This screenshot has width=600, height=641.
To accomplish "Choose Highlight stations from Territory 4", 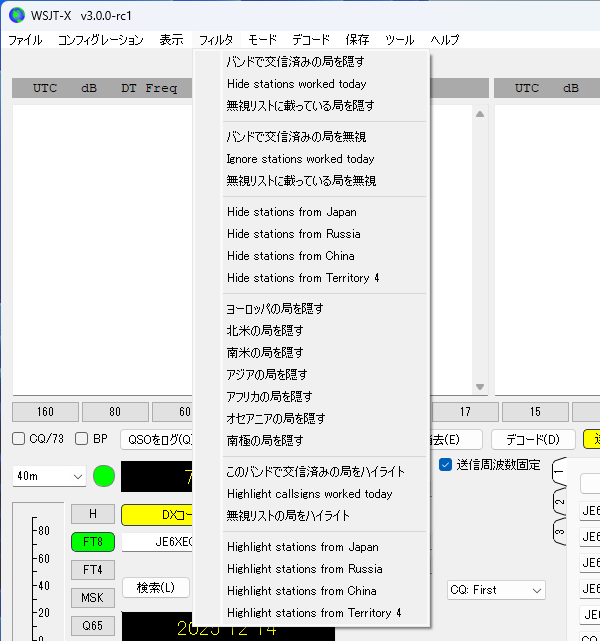I will click(x=312, y=614).
